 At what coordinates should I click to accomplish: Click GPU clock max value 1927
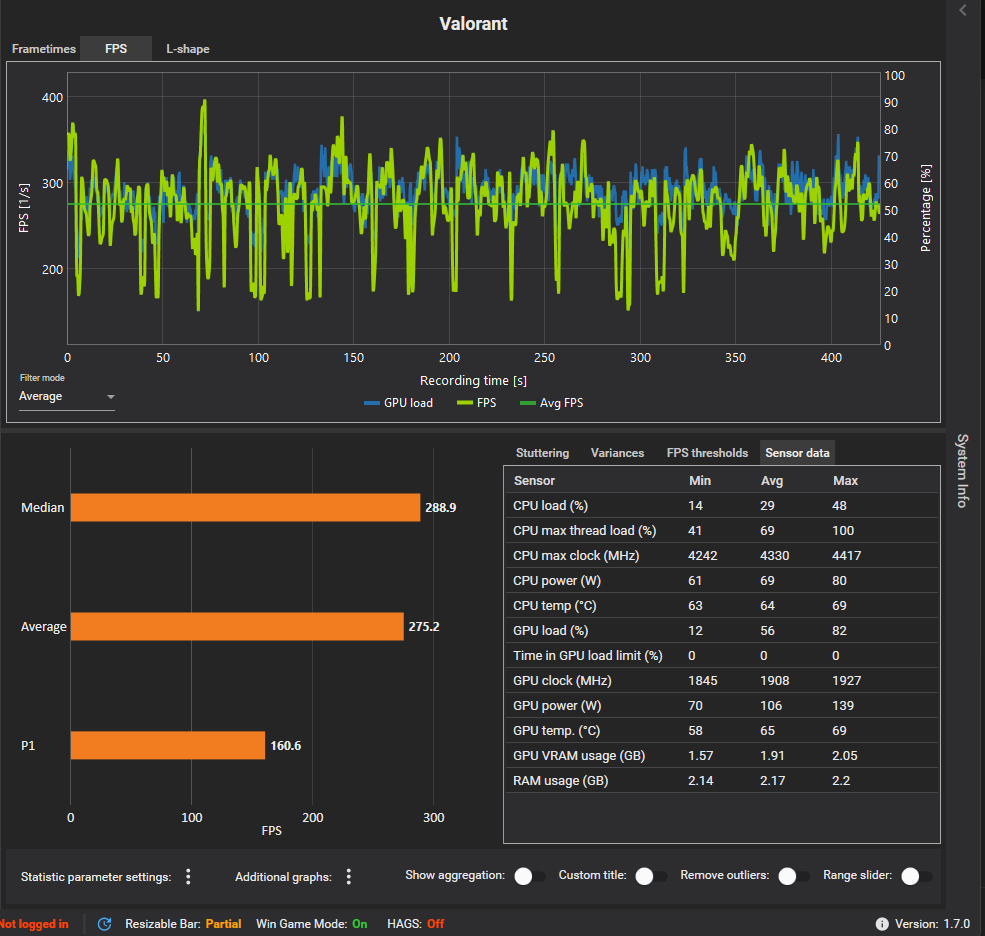(x=846, y=681)
